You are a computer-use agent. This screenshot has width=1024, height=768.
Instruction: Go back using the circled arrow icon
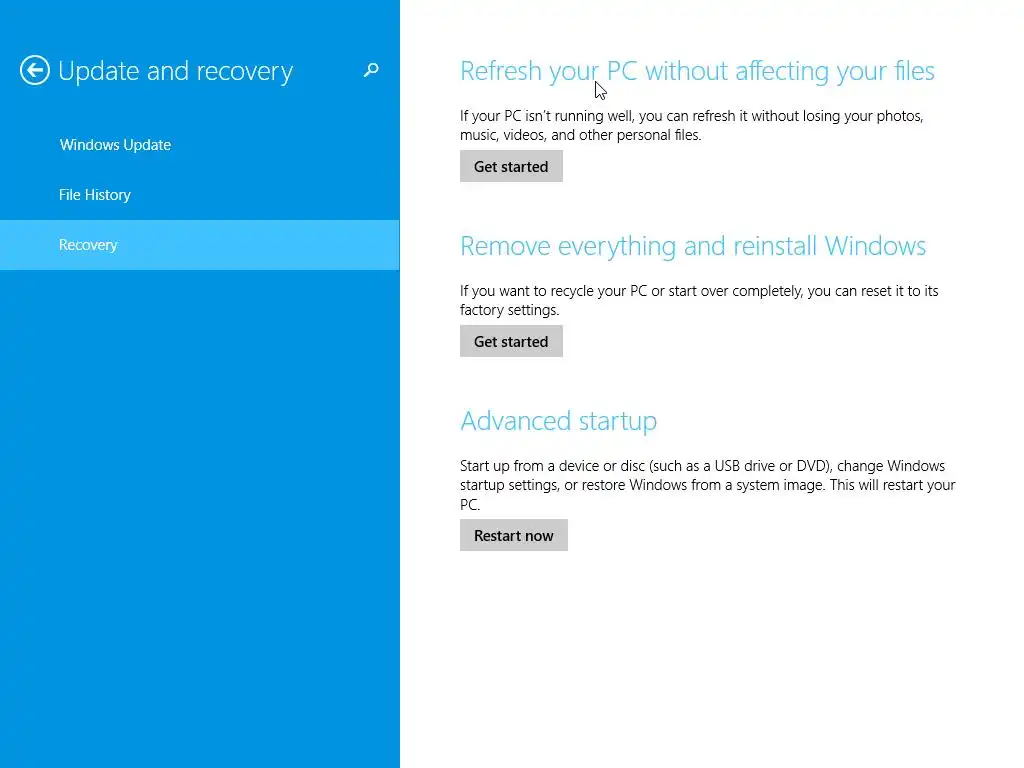click(x=35, y=70)
